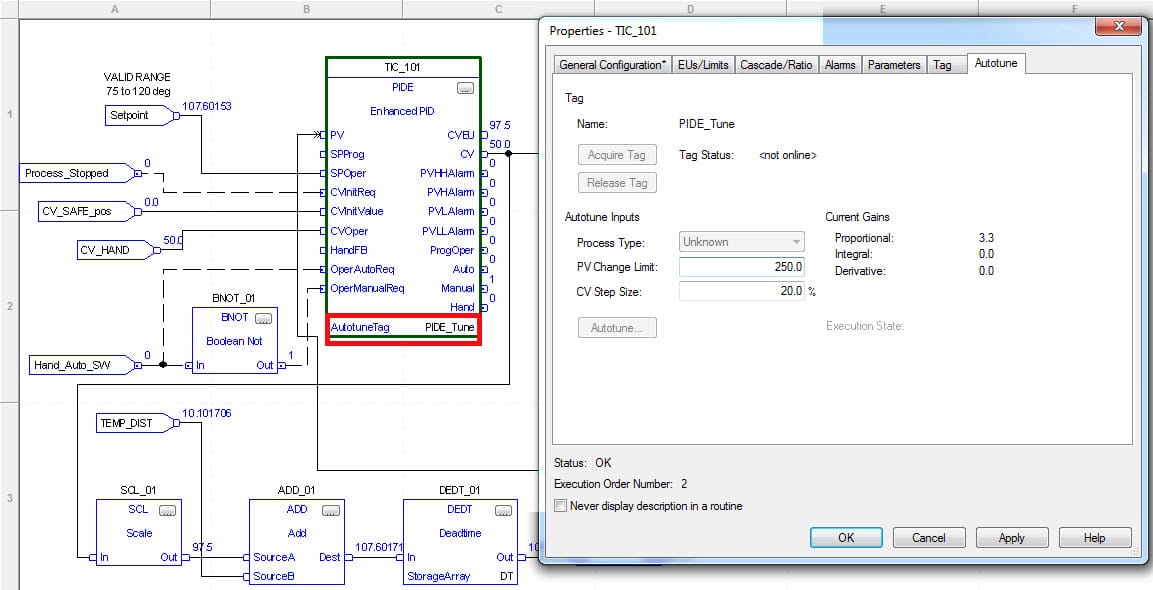
Task: Click the TEMP_DIST value 10.101706
Action: 207,413
